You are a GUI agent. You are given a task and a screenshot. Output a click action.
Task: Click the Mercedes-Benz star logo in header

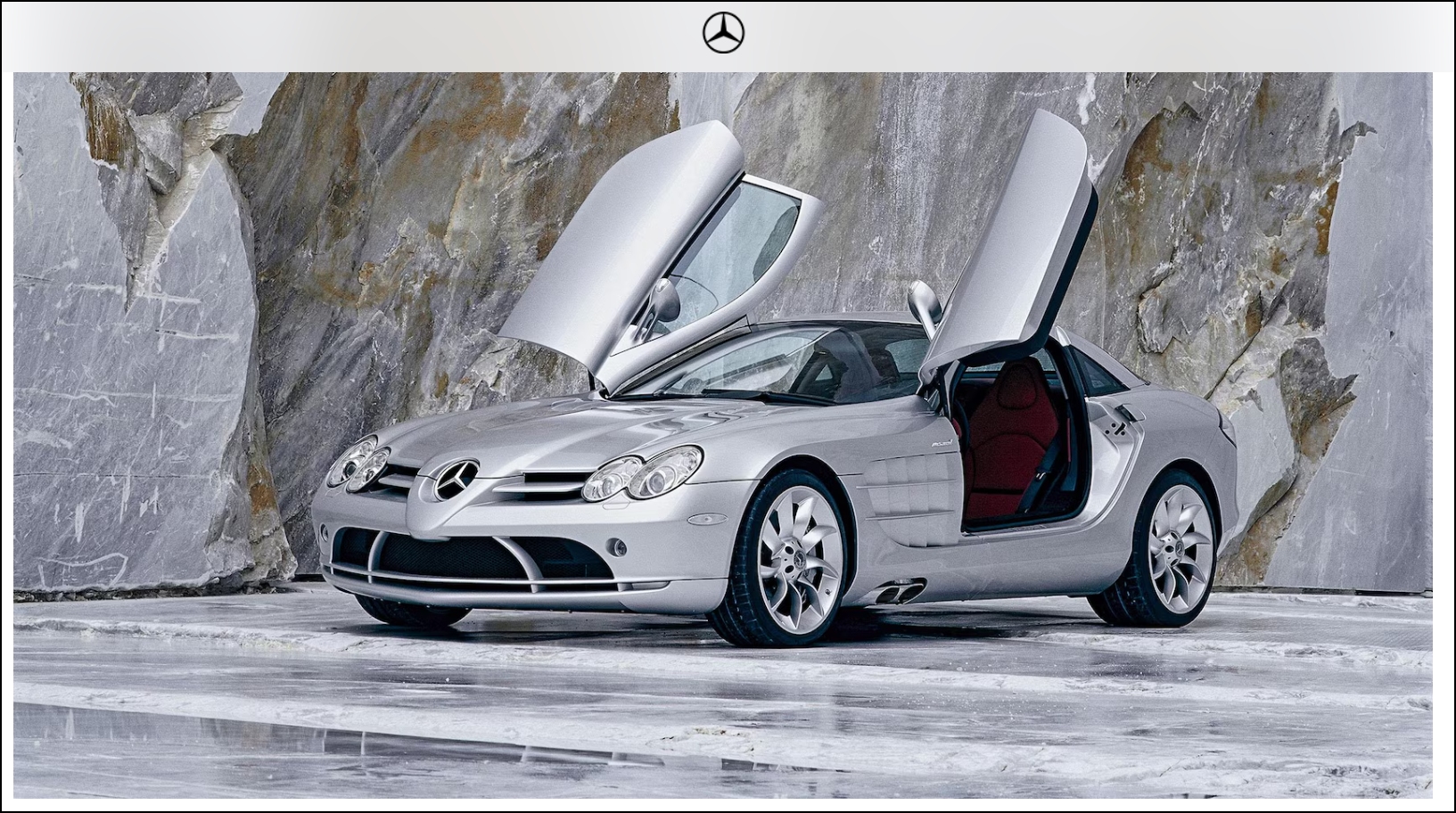723,33
